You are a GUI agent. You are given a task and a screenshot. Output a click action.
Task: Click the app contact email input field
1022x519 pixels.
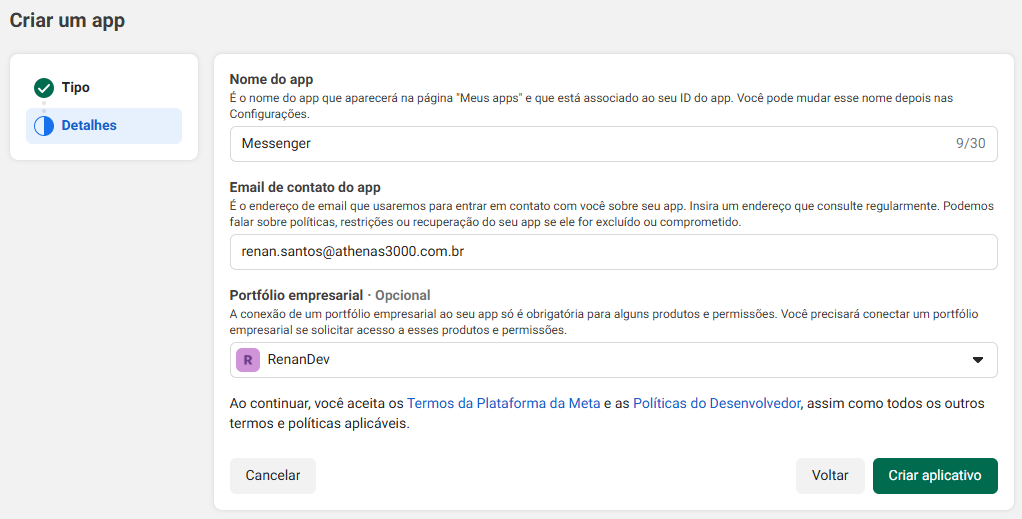612,252
